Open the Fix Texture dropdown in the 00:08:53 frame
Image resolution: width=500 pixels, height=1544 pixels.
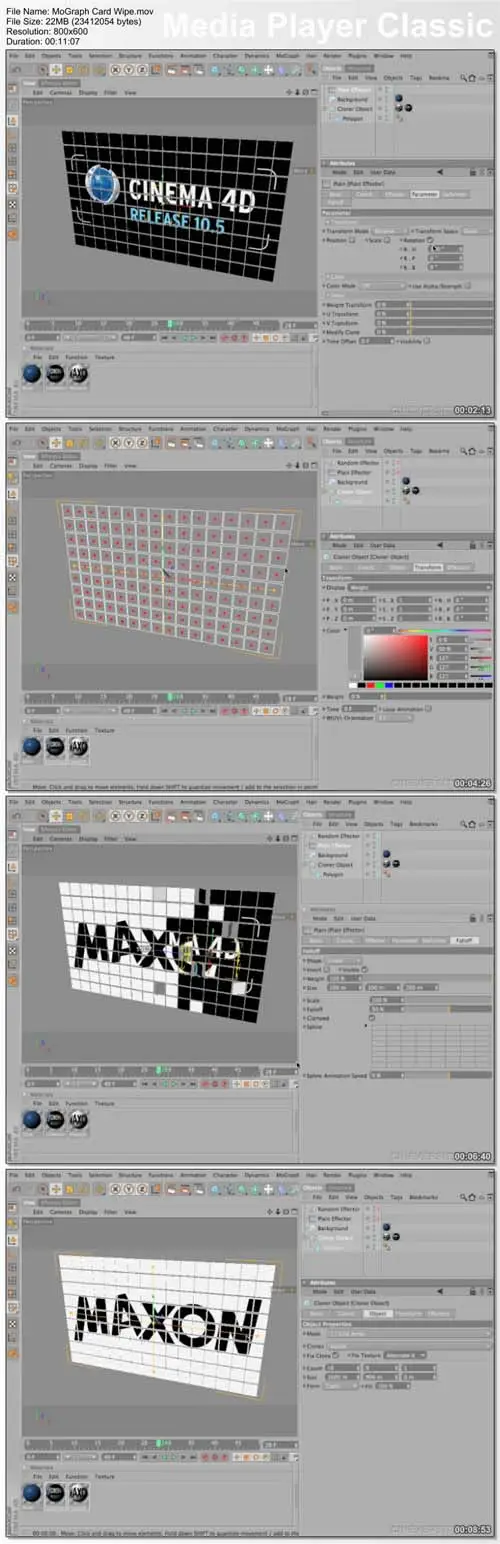[406, 1355]
